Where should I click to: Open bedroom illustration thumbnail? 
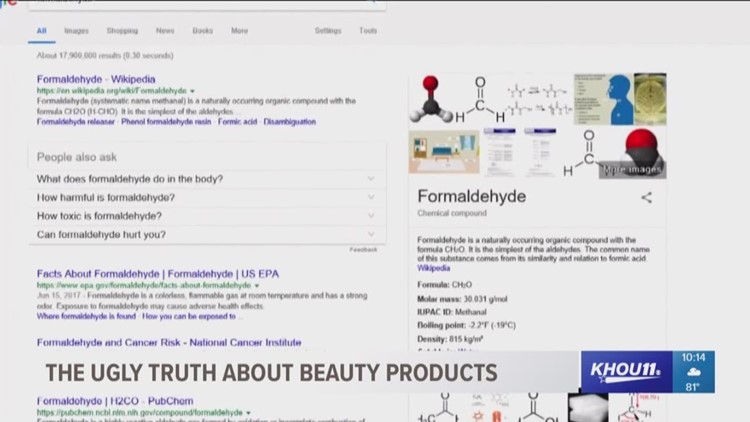(x=444, y=152)
